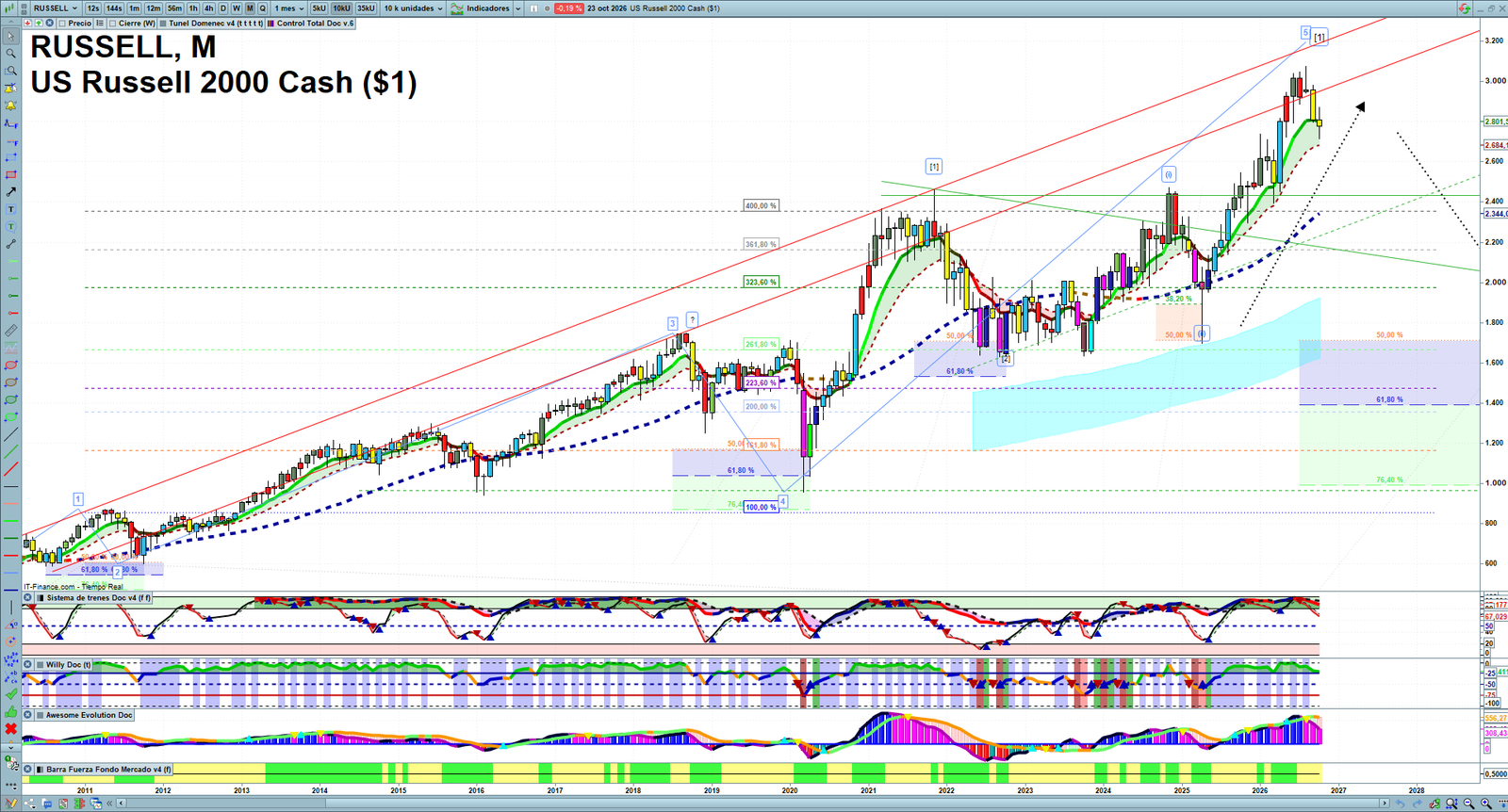This screenshot has width=1508, height=812.
Task: Select the ruler measuring tool
Action: tap(10, 329)
